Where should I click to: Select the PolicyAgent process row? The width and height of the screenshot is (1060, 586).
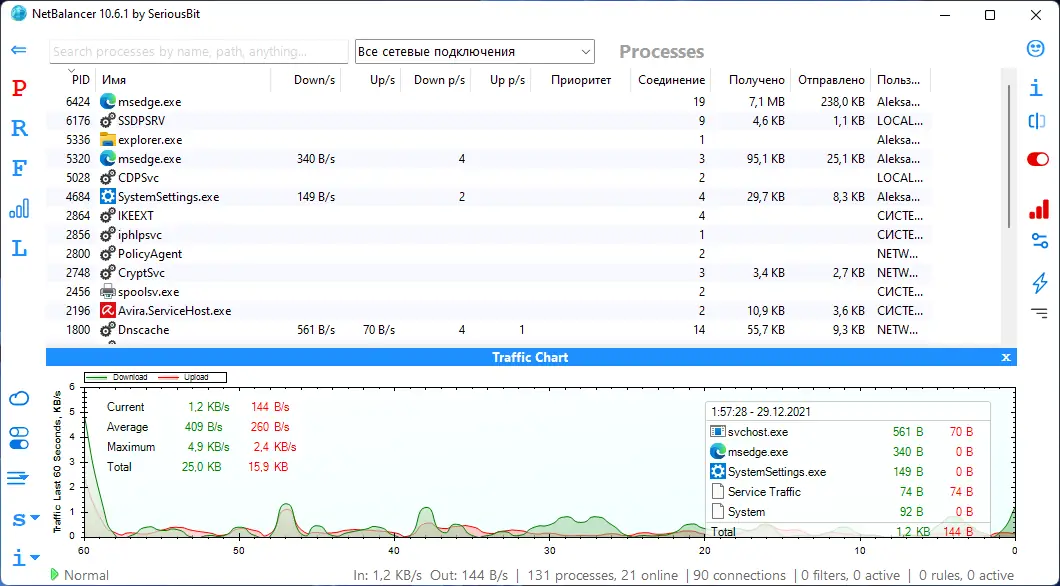pos(489,254)
